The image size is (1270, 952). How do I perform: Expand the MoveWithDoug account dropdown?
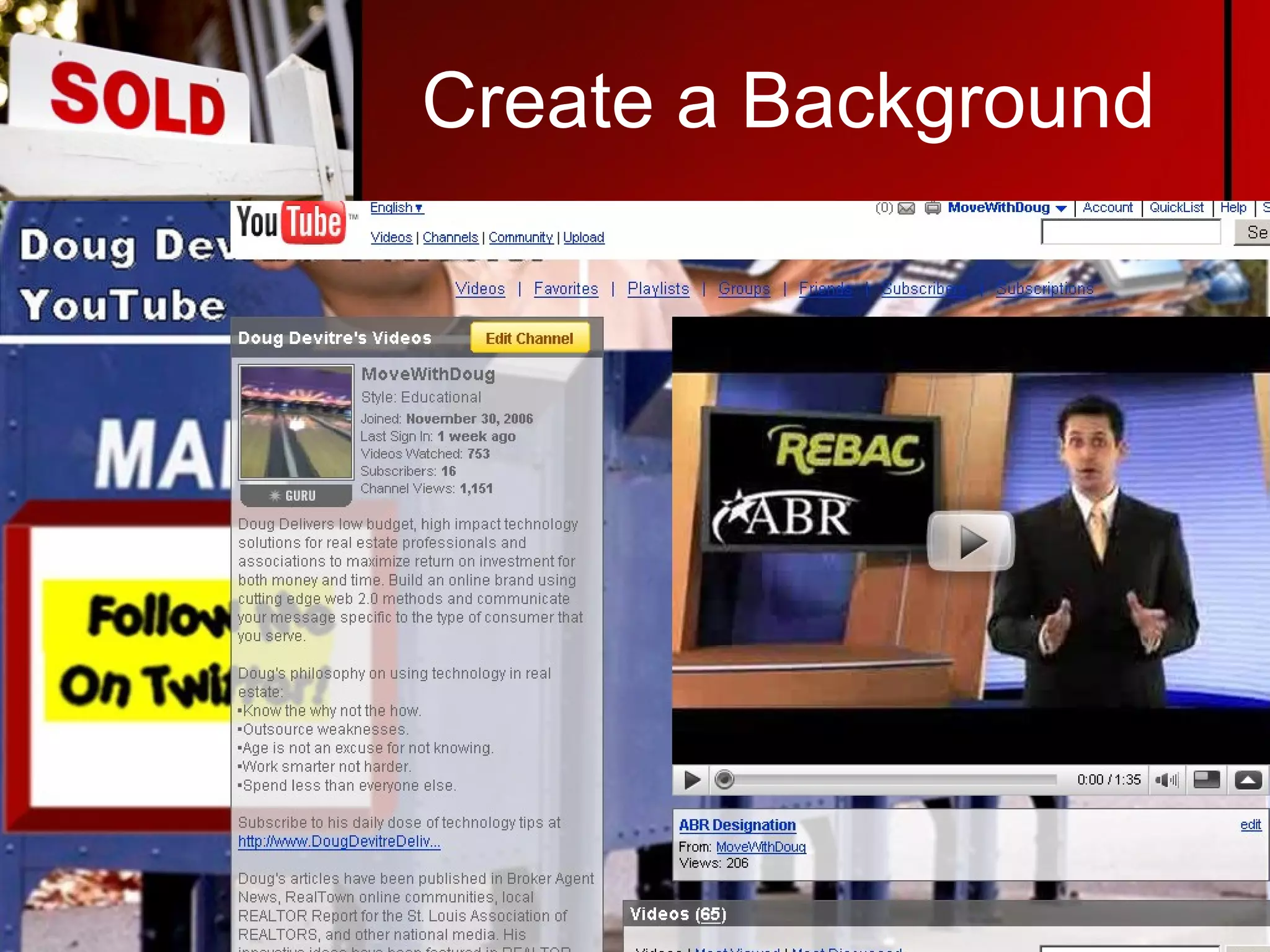pos(1061,208)
